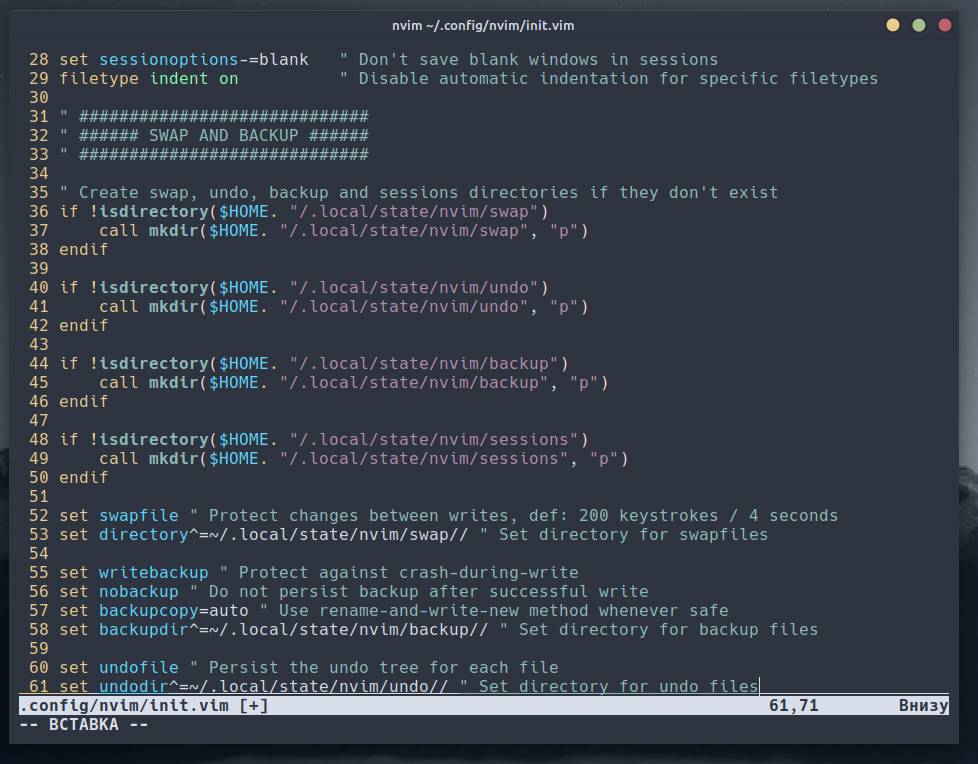Click the green maximize window button
The height and width of the screenshot is (764, 978).
(x=919, y=25)
